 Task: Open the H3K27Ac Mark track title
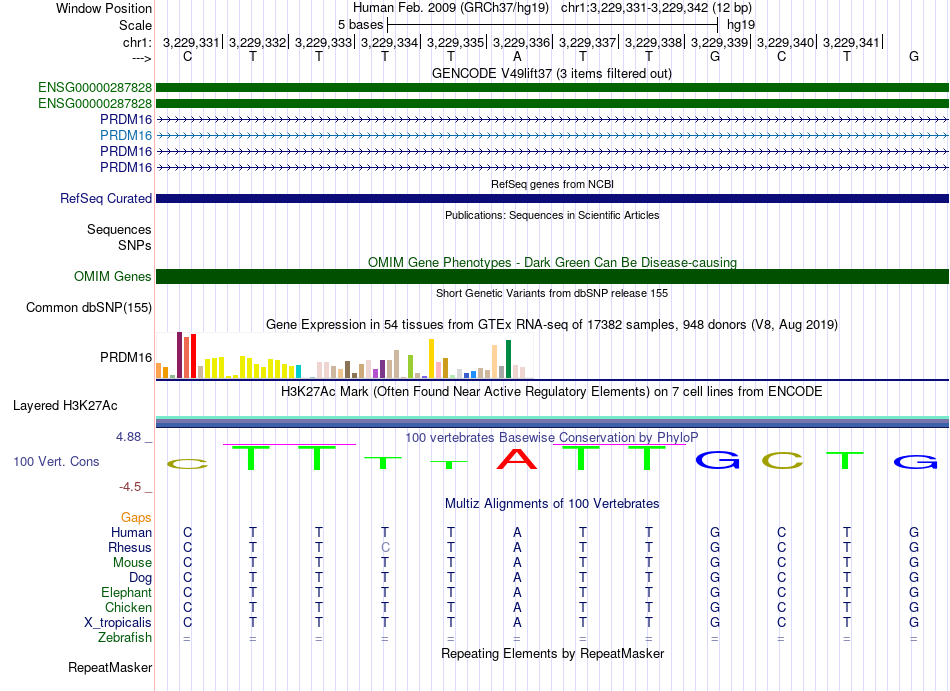(552, 391)
